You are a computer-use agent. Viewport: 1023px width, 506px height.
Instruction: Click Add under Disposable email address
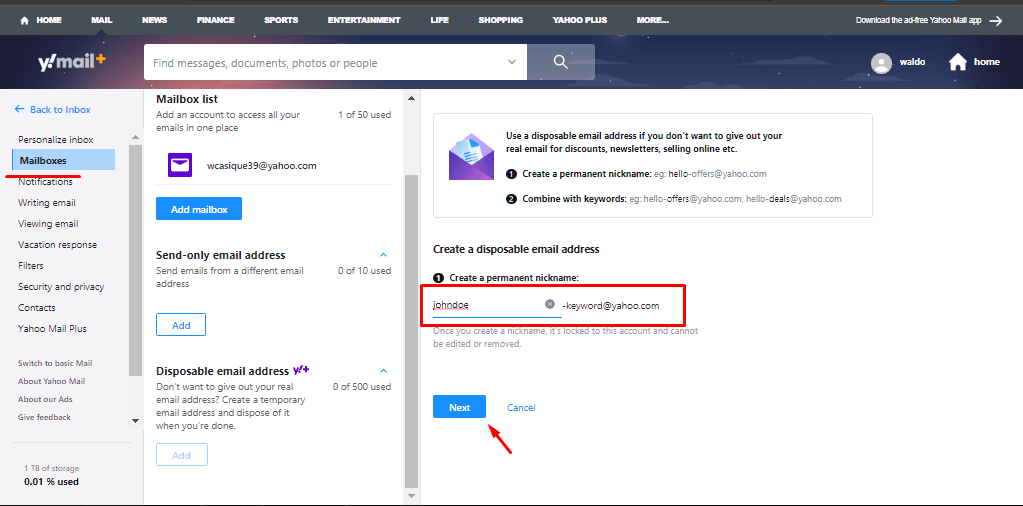point(181,455)
